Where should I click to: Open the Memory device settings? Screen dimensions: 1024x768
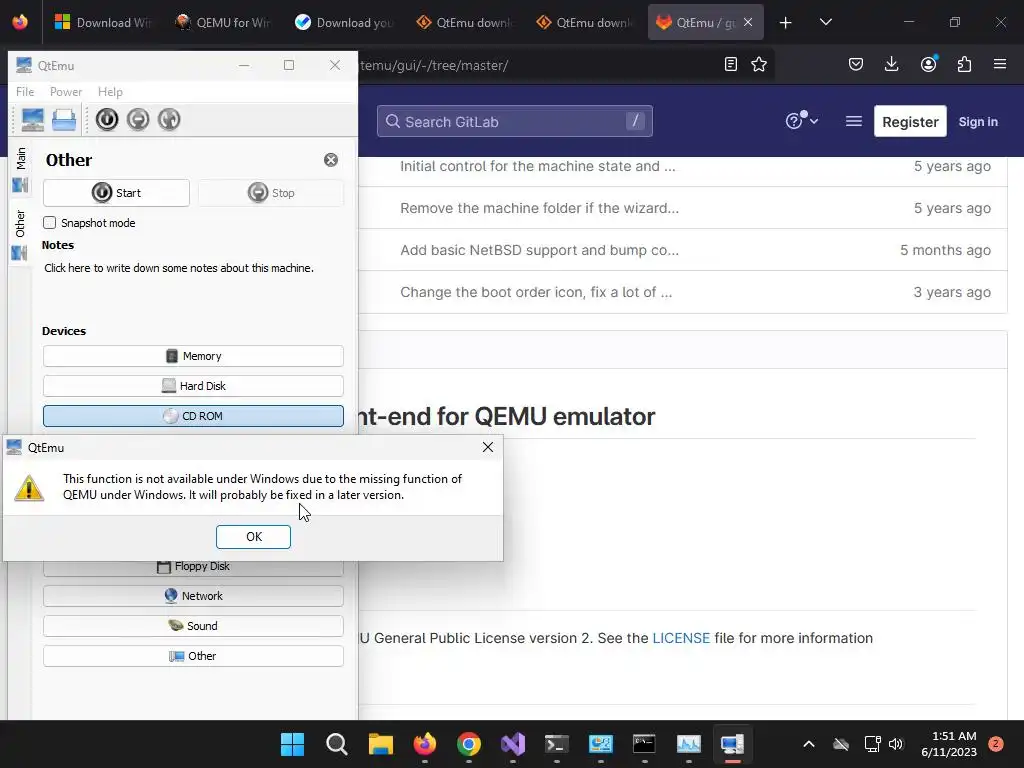193,356
